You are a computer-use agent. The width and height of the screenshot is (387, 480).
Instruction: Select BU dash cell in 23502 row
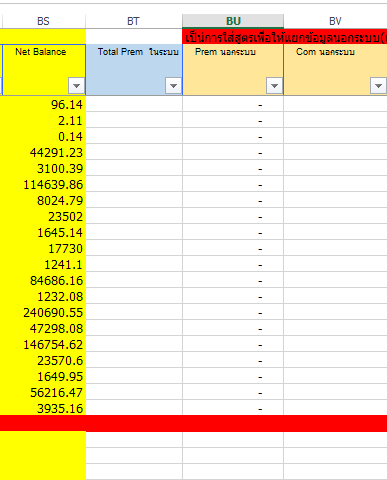[x=233, y=217]
